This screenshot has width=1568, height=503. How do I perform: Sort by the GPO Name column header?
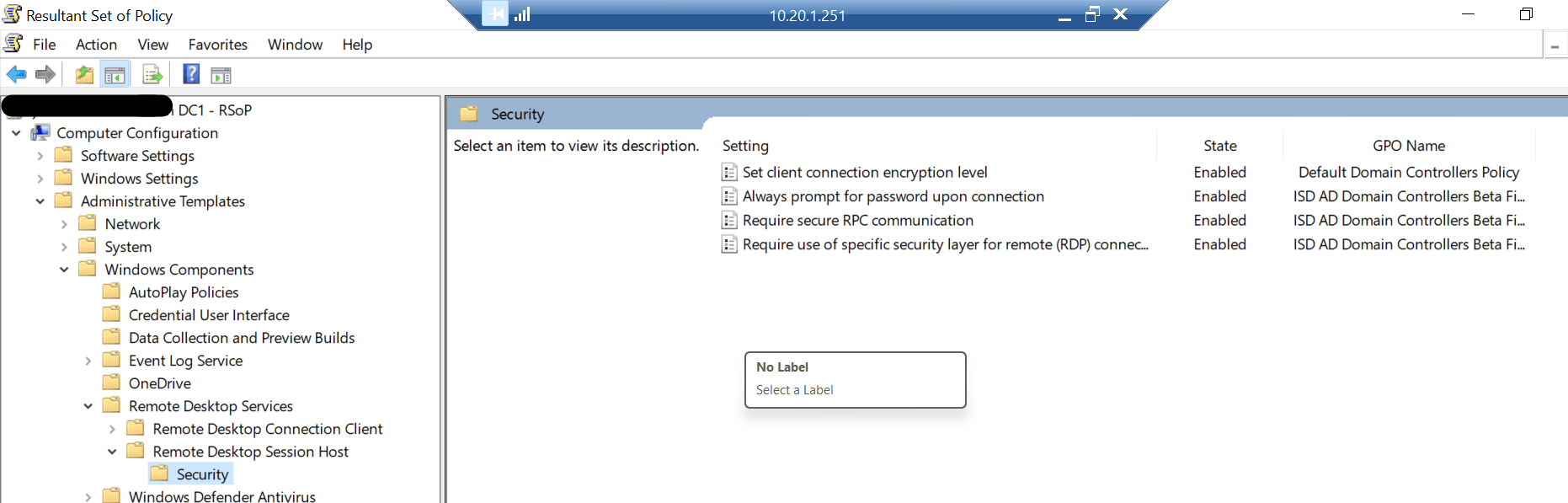click(x=1409, y=146)
